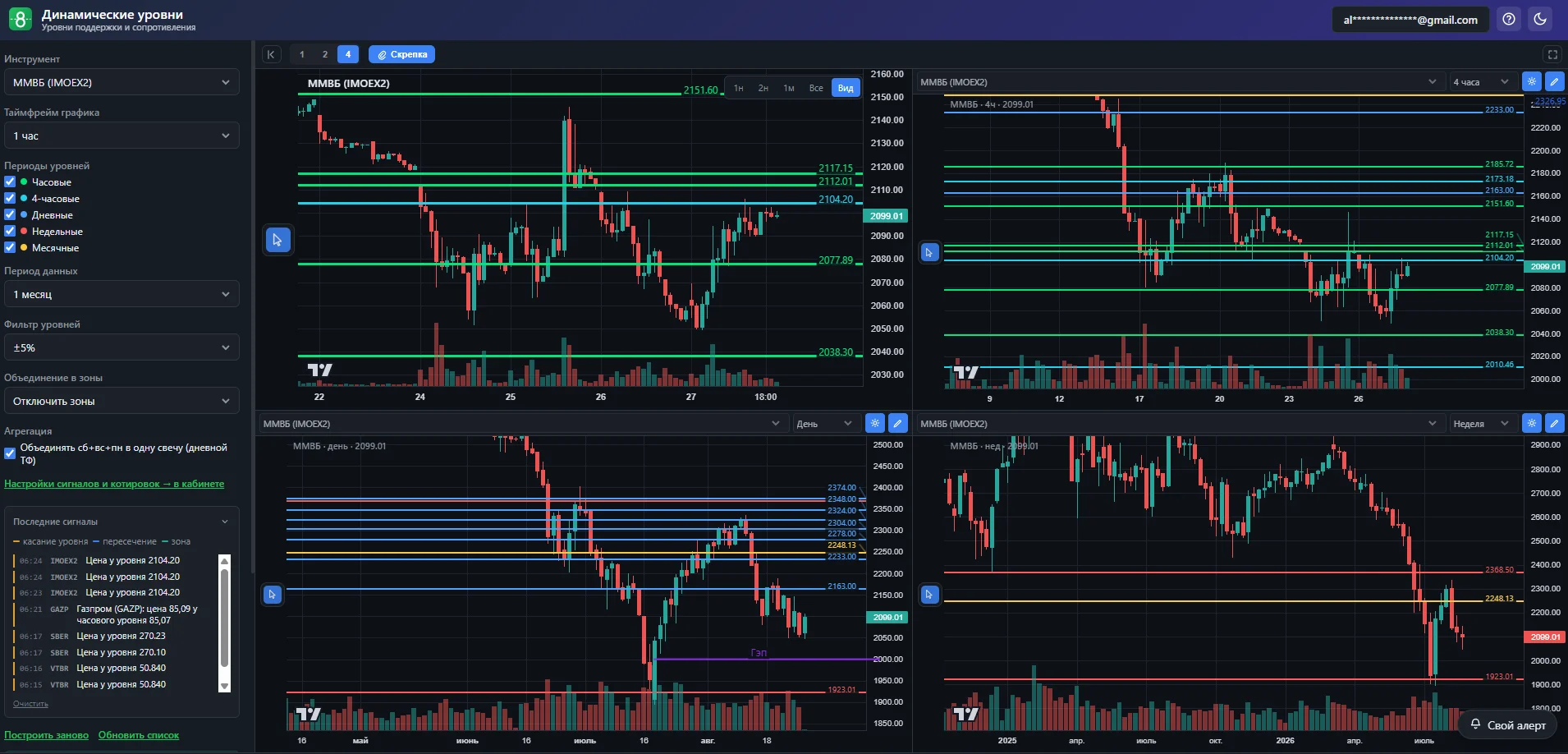This screenshot has height=754, width=1568.
Task: Click the 2099.01 price label on the main hourly chart
Action: [x=886, y=216]
